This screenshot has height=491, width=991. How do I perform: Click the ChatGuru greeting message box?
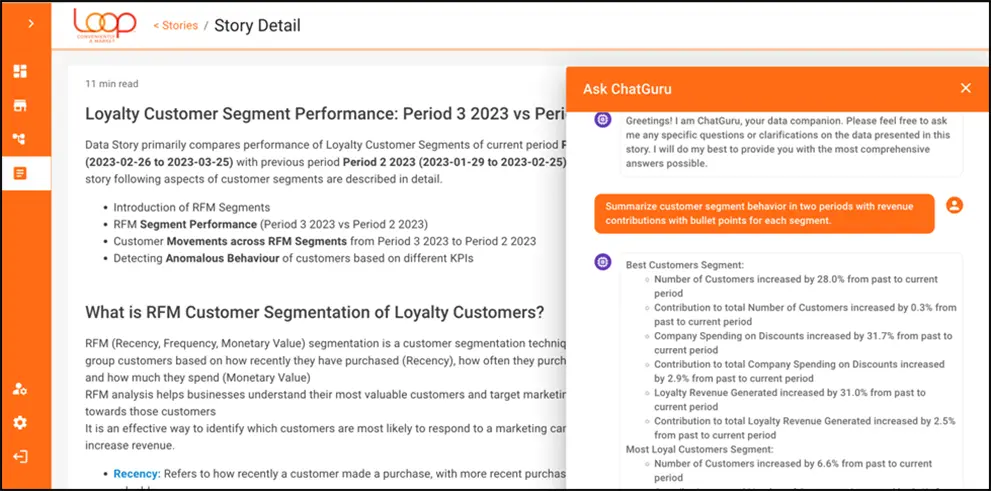pos(791,144)
